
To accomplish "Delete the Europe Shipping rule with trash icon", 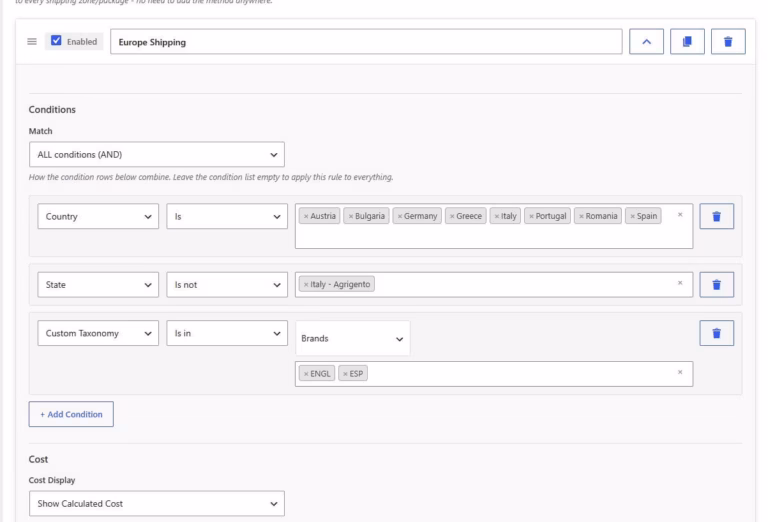I will (728, 42).
